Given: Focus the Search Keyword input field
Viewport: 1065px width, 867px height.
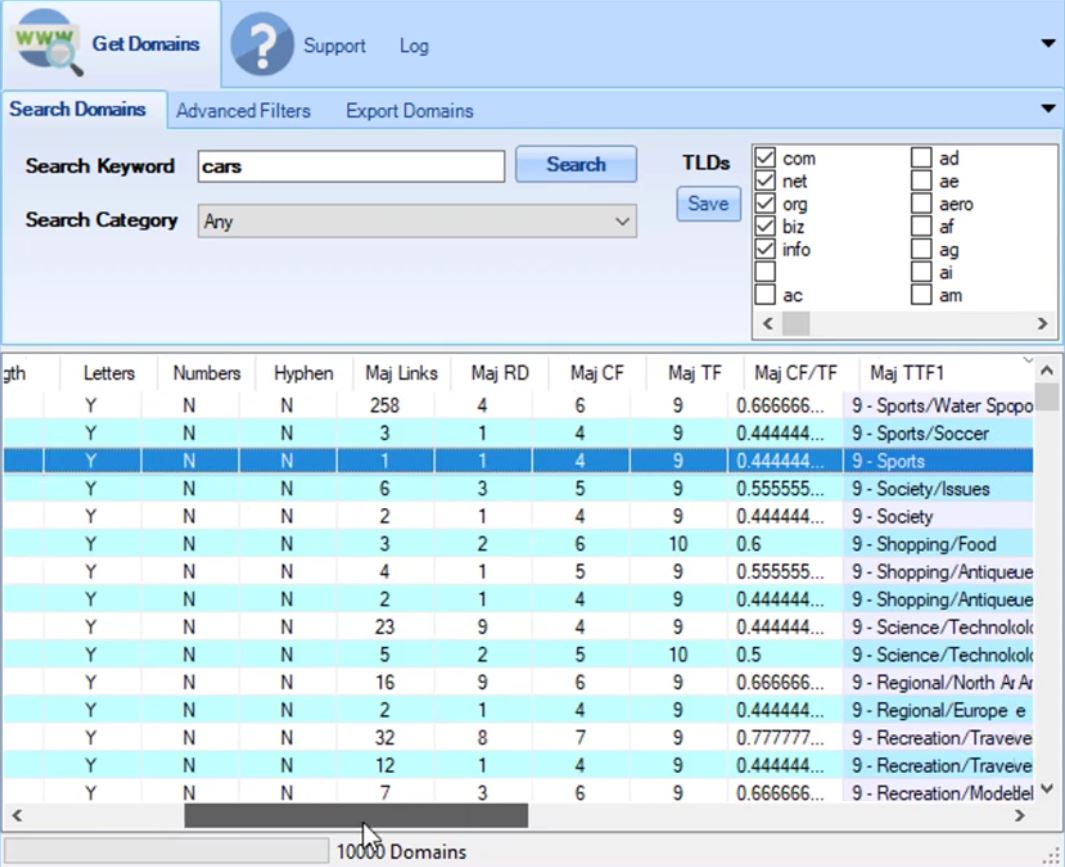Looking at the screenshot, I should [x=351, y=166].
